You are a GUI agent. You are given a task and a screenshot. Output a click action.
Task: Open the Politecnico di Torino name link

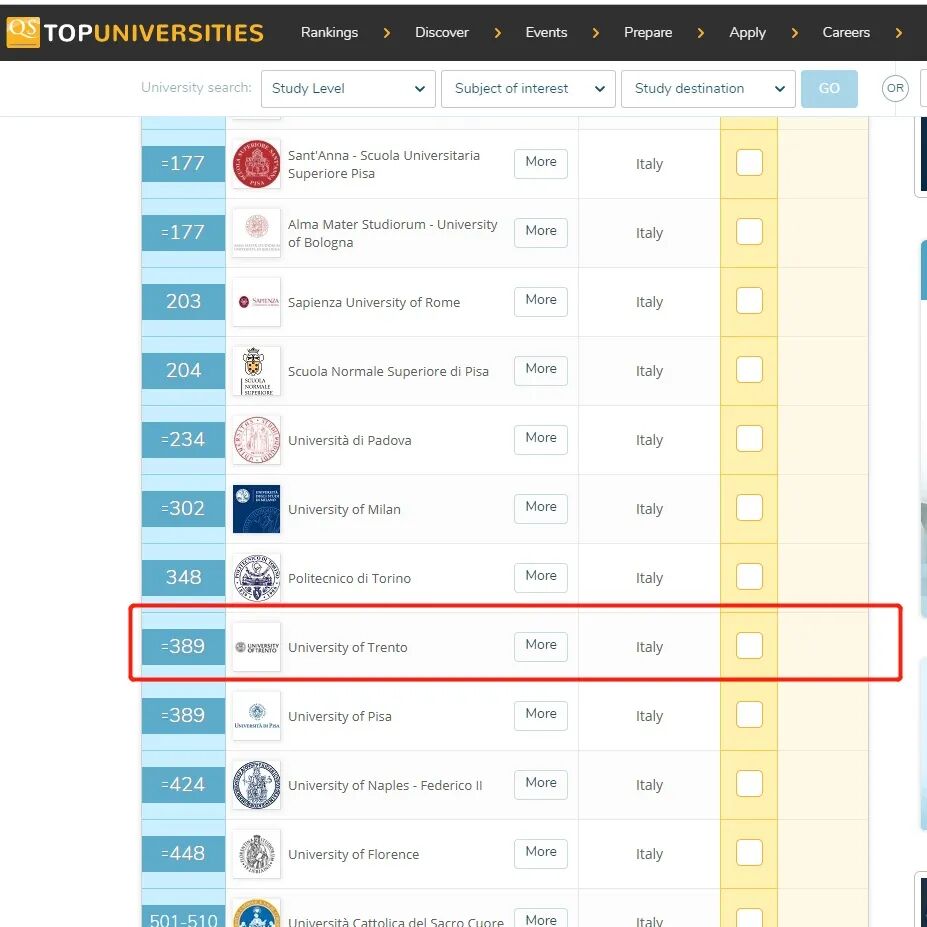pyautogui.click(x=349, y=578)
